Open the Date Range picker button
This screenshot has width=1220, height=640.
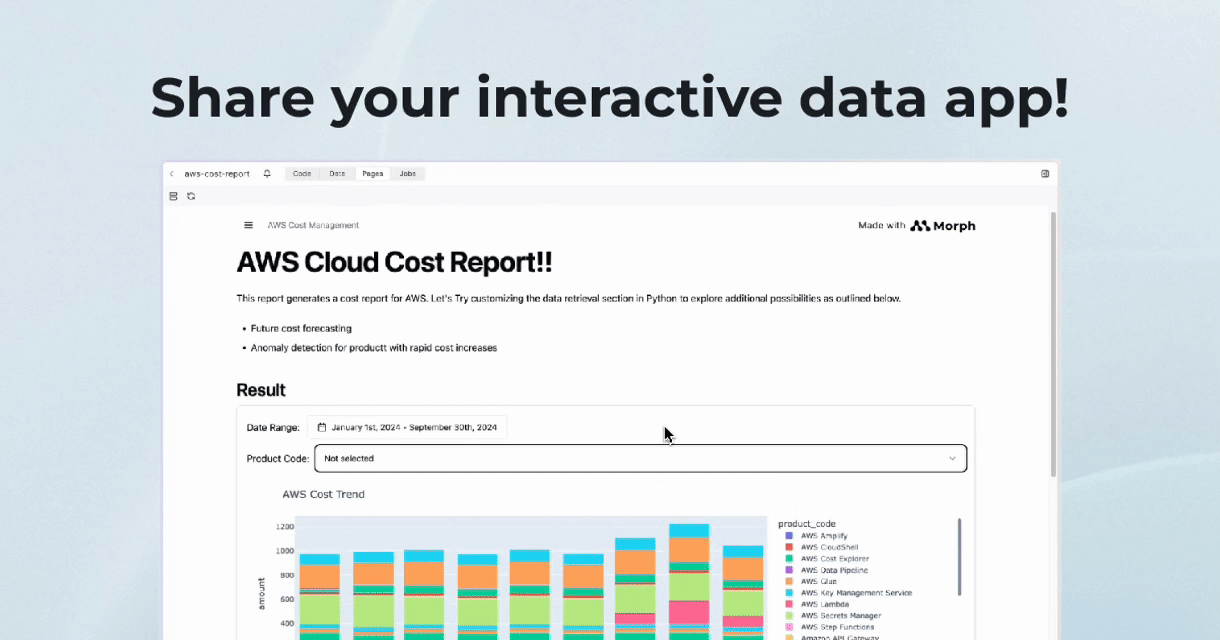coord(407,427)
